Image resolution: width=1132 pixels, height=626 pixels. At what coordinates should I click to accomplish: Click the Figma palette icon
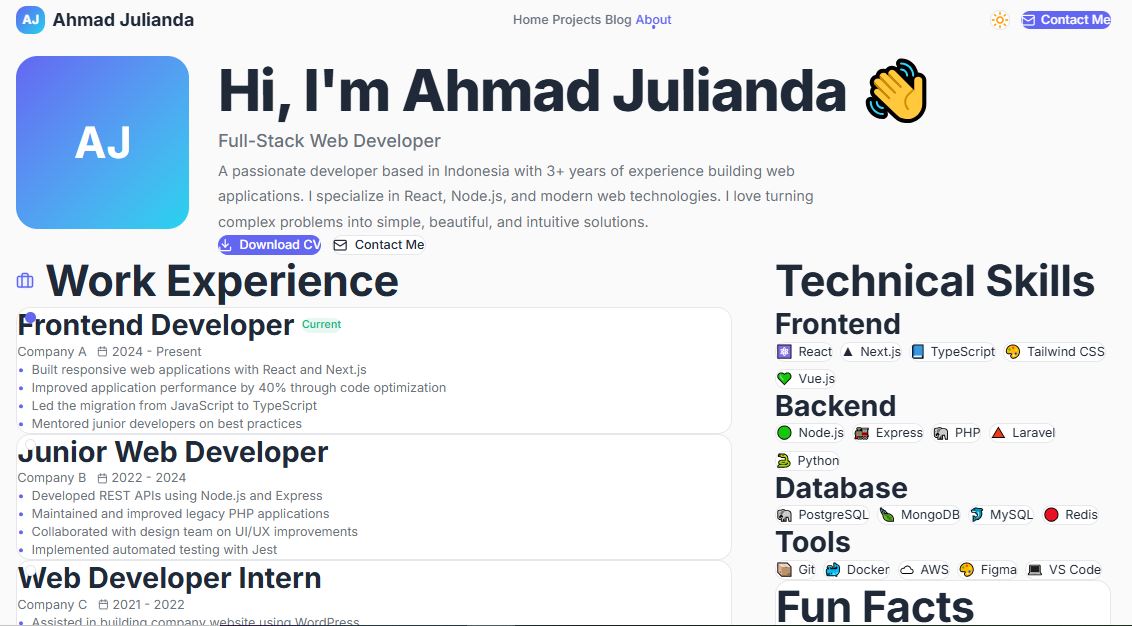tap(966, 569)
